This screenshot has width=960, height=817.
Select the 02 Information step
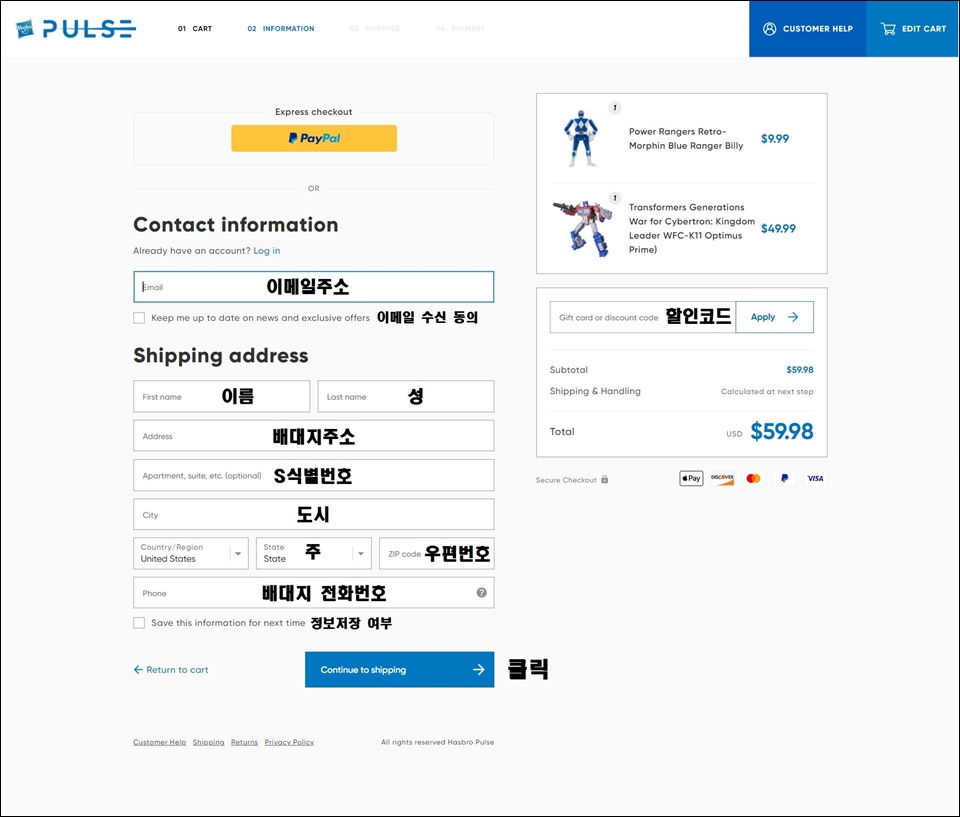(x=280, y=28)
